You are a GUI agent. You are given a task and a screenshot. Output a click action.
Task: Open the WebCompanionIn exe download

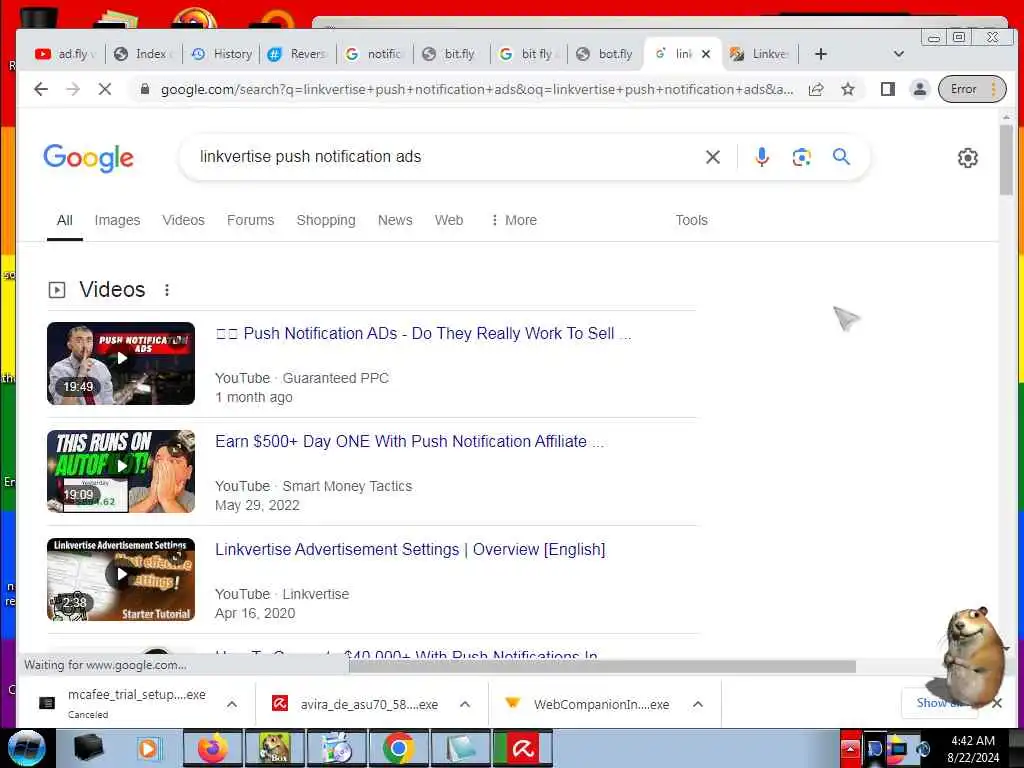588,704
